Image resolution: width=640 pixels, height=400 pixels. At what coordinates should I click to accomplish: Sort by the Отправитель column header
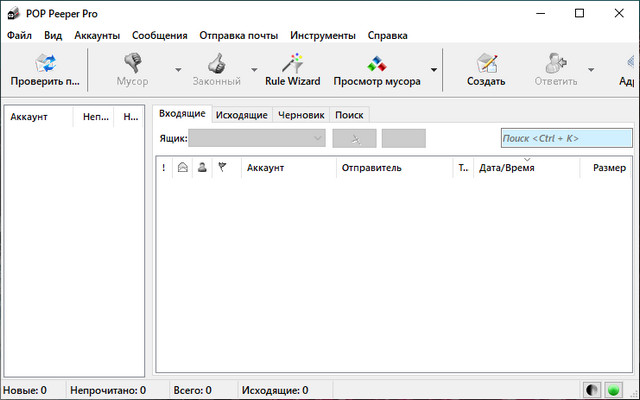tap(372, 168)
